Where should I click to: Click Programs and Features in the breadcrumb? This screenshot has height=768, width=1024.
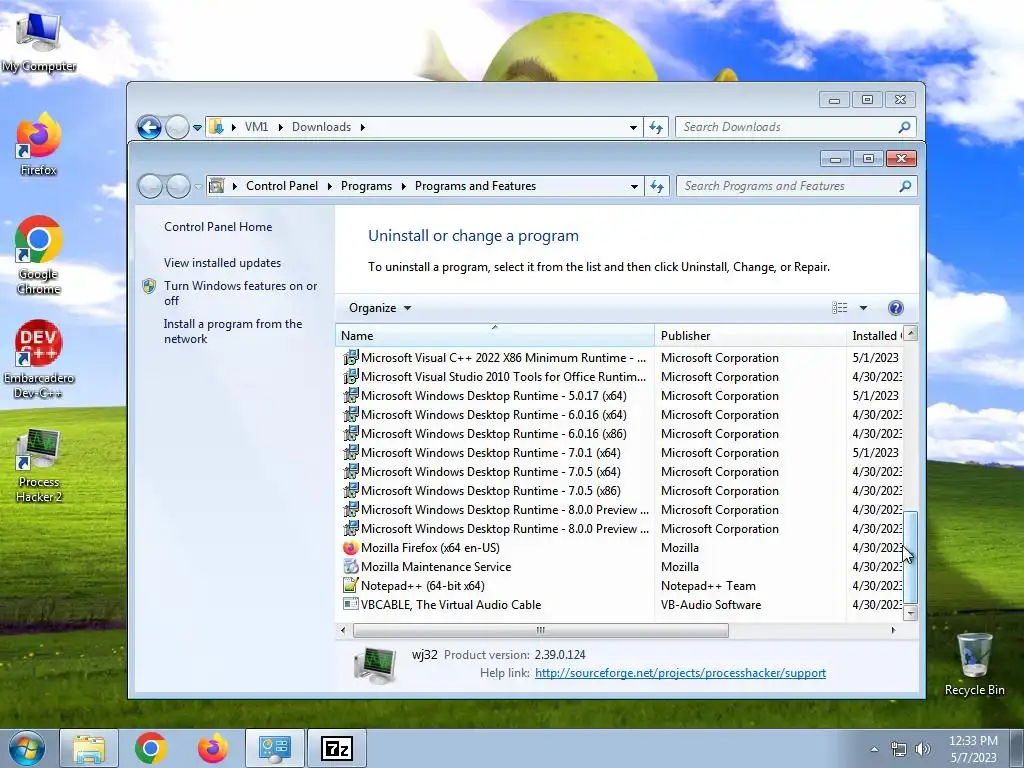coord(475,185)
